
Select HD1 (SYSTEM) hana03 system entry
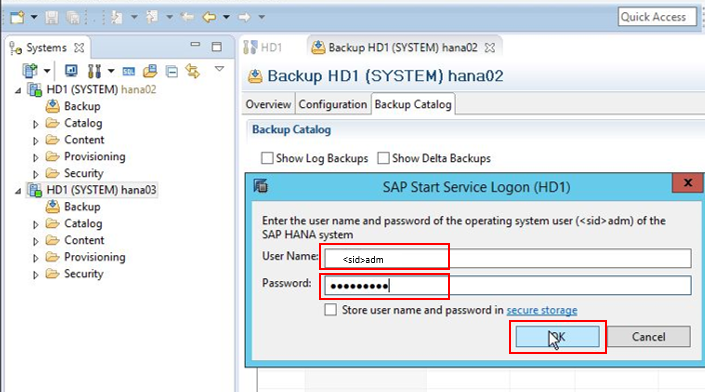[101, 190]
